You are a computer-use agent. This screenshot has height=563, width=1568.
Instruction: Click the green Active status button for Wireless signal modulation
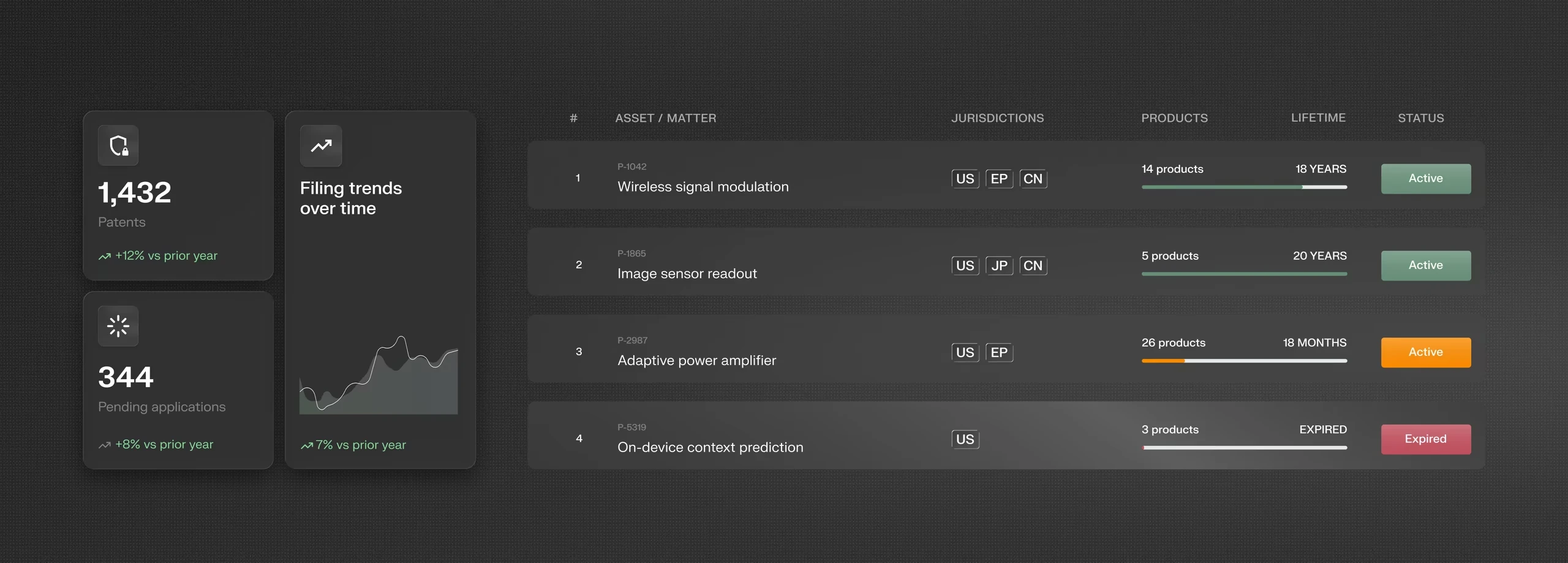(1426, 179)
